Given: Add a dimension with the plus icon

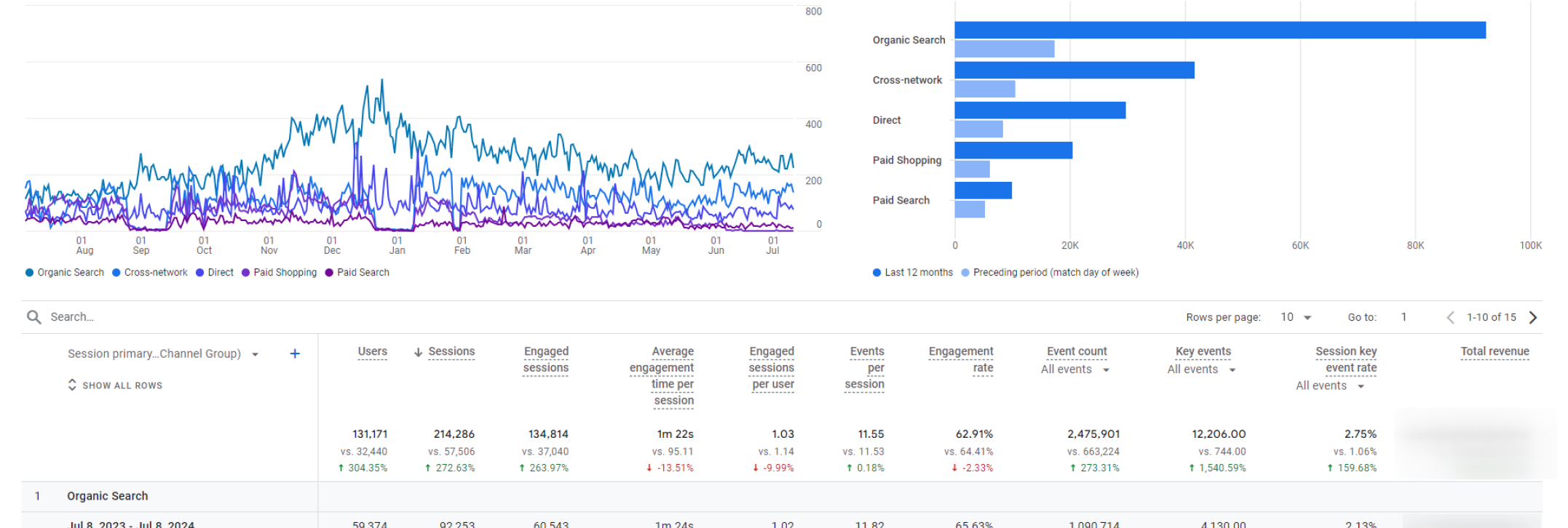Looking at the screenshot, I should pyautogui.click(x=295, y=354).
